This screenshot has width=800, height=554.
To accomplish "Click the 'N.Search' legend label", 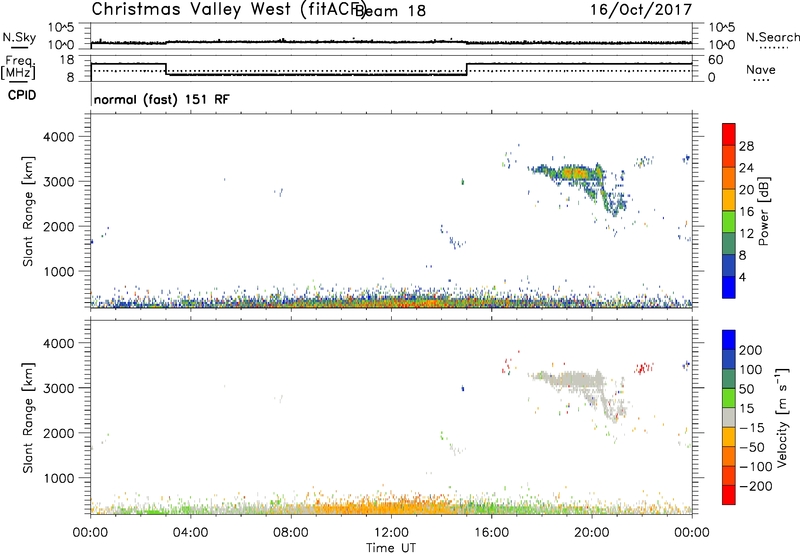I will coord(772,37).
